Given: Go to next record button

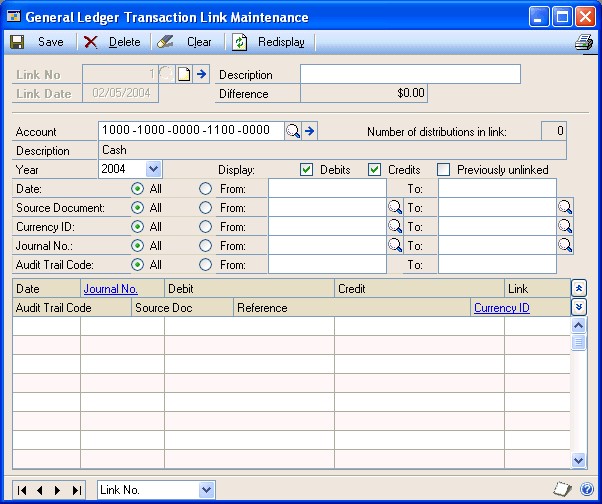Looking at the screenshot, I should coord(58,490).
